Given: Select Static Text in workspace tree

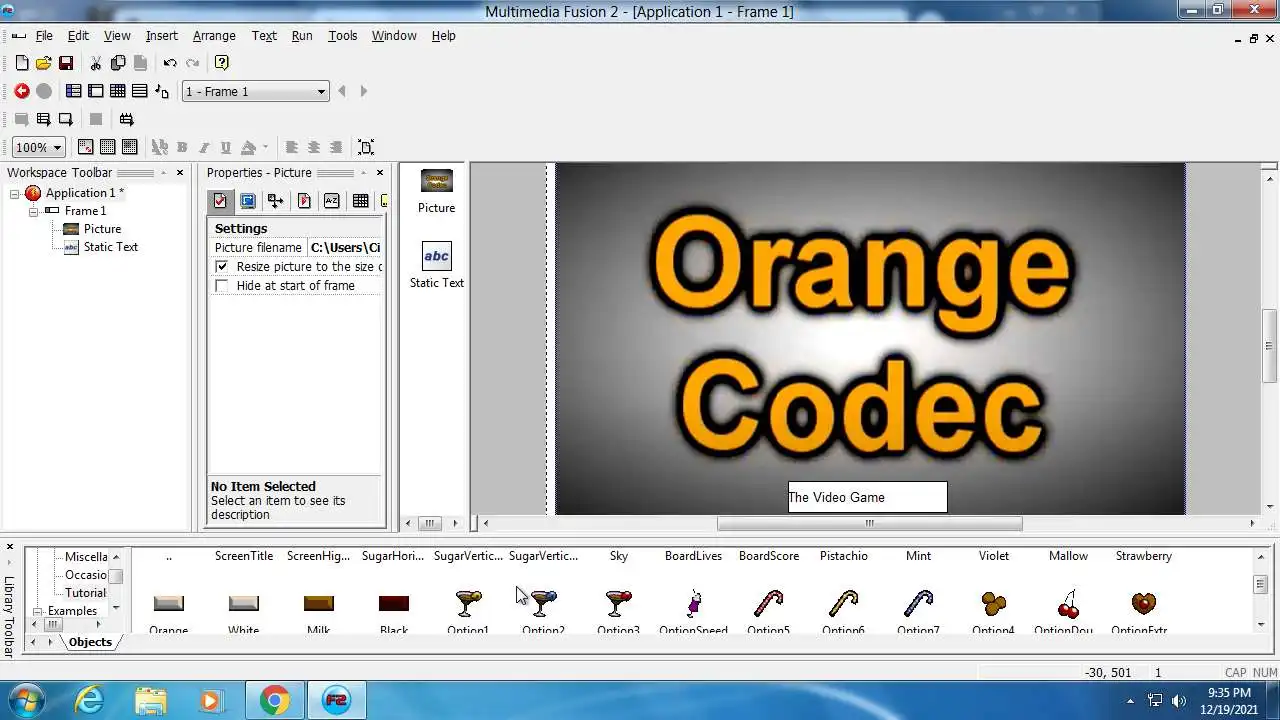Looking at the screenshot, I should click(111, 247).
